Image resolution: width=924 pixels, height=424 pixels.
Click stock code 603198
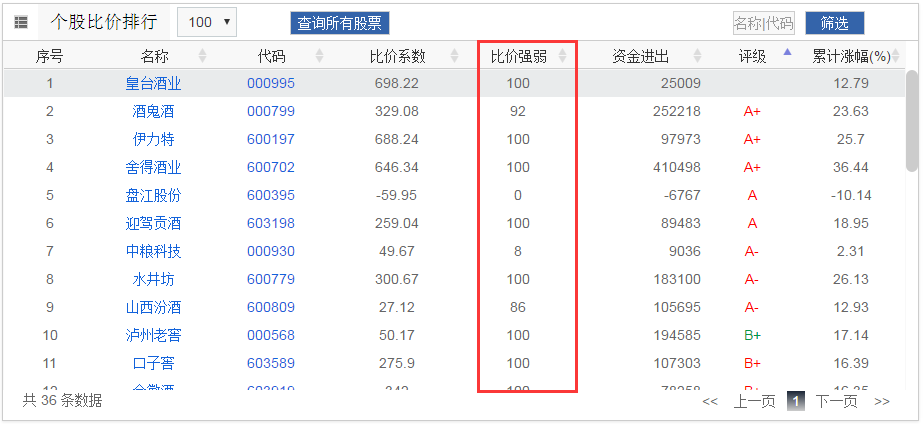pos(271,223)
